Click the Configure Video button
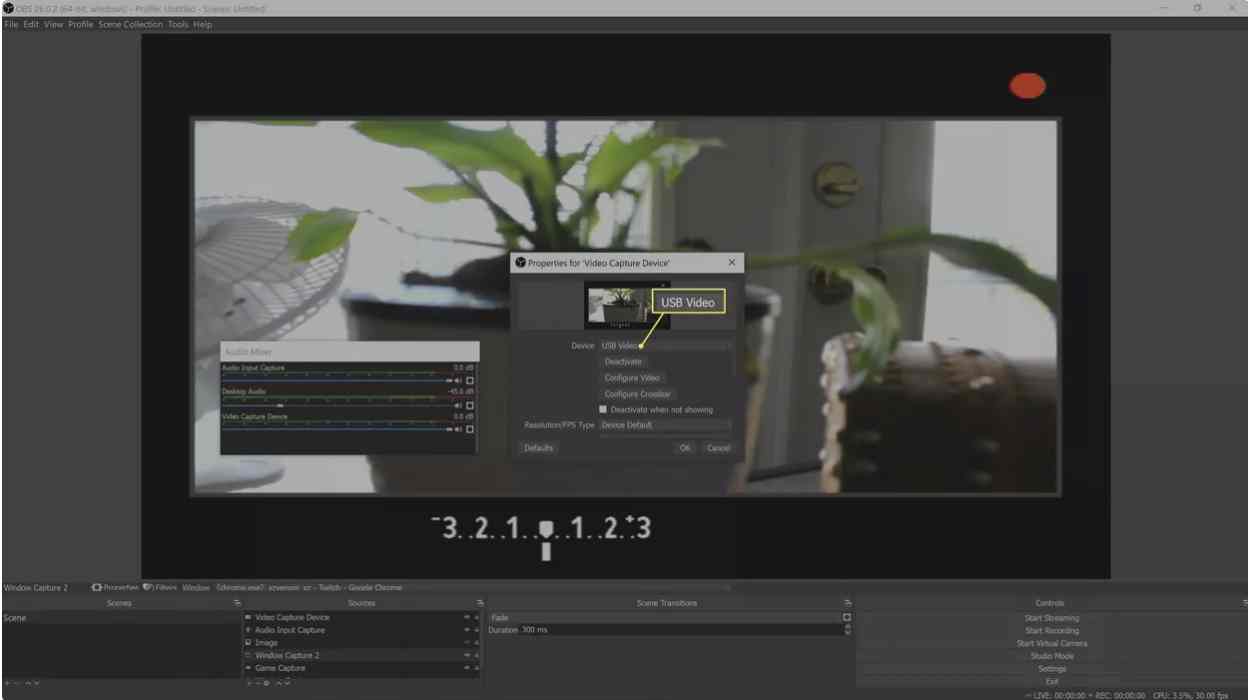 pyautogui.click(x=632, y=378)
